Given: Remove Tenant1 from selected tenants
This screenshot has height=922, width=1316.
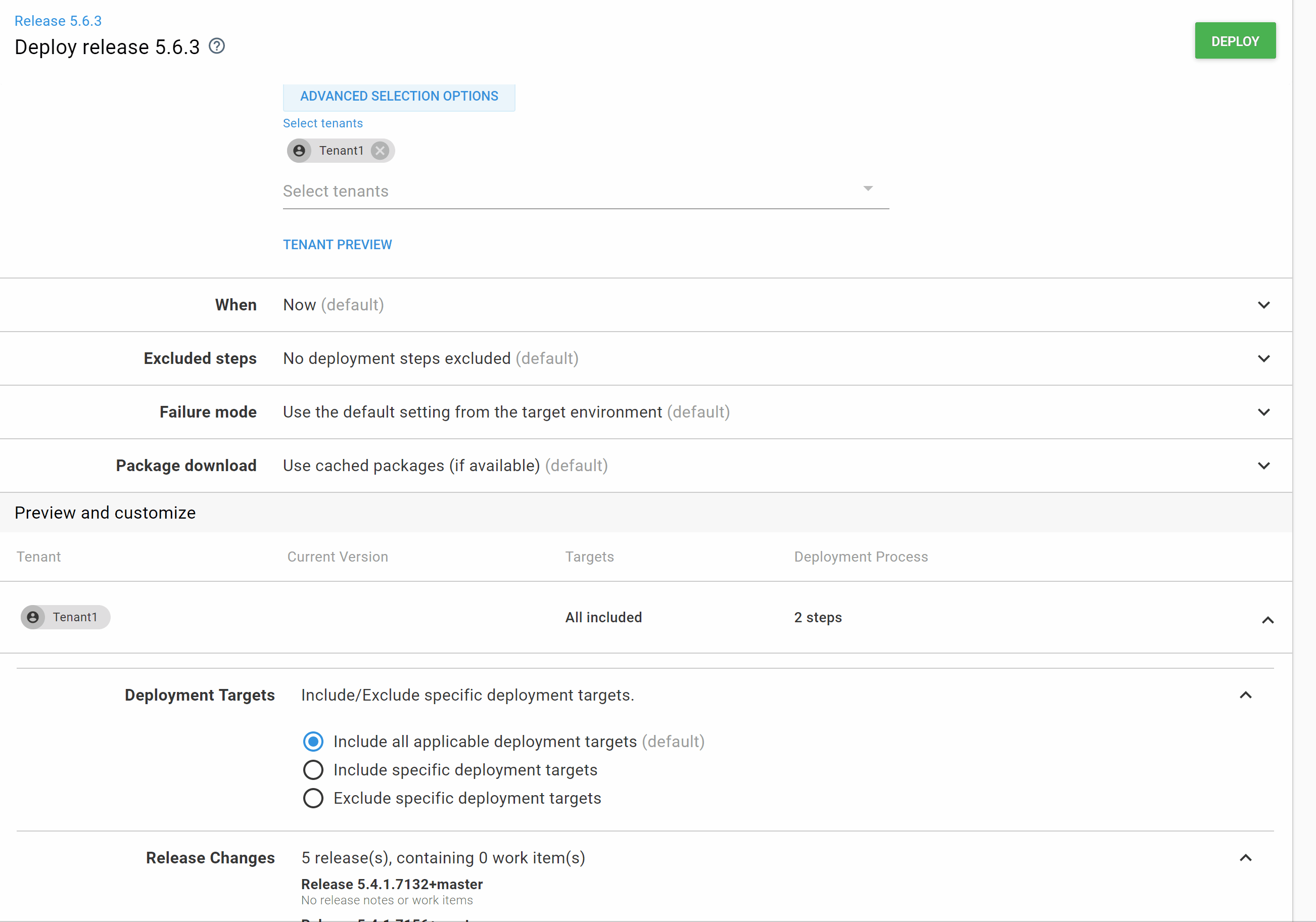Looking at the screenshot, I should click(x=380, y=150).
